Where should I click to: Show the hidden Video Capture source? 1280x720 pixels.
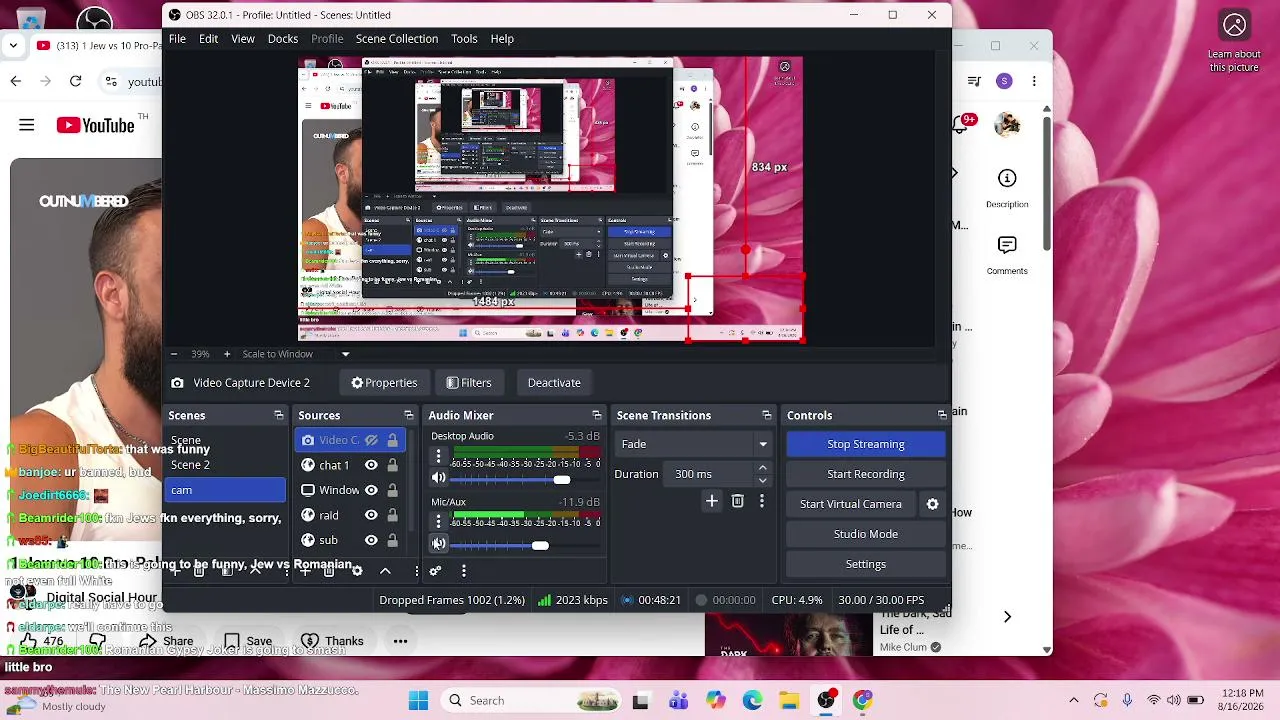pos(371,440)
